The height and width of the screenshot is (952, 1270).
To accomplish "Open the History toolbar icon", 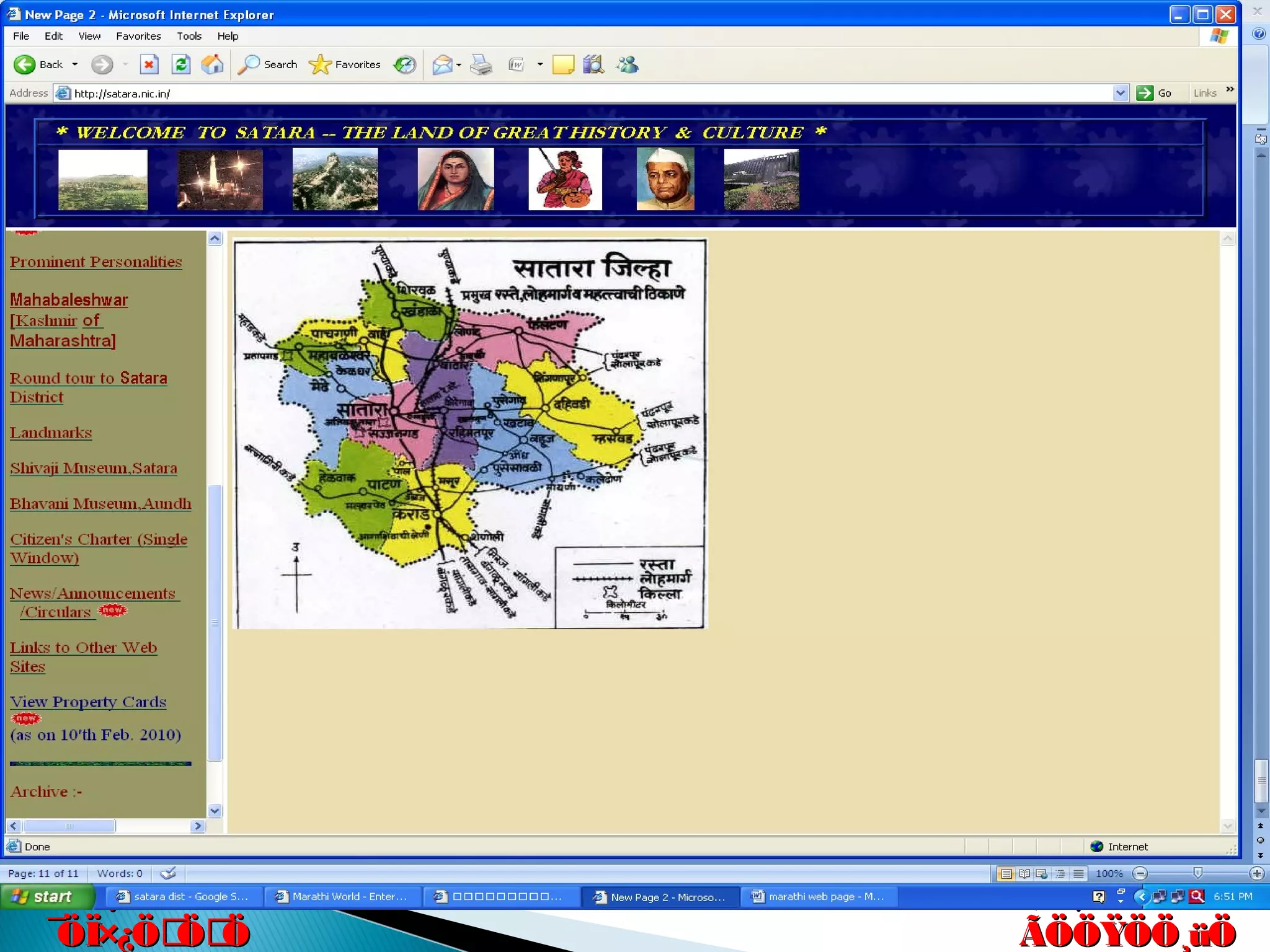I will click(405, 64).
